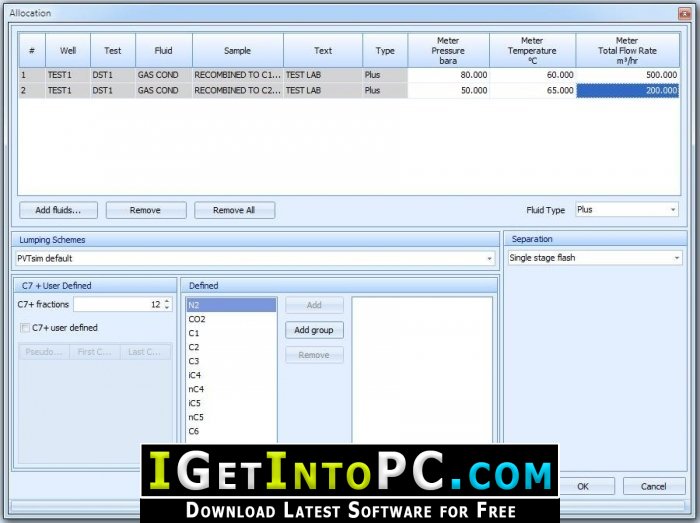Click the Last C... column header
This screenshot has width=700, height=523.
pos(145,352)
